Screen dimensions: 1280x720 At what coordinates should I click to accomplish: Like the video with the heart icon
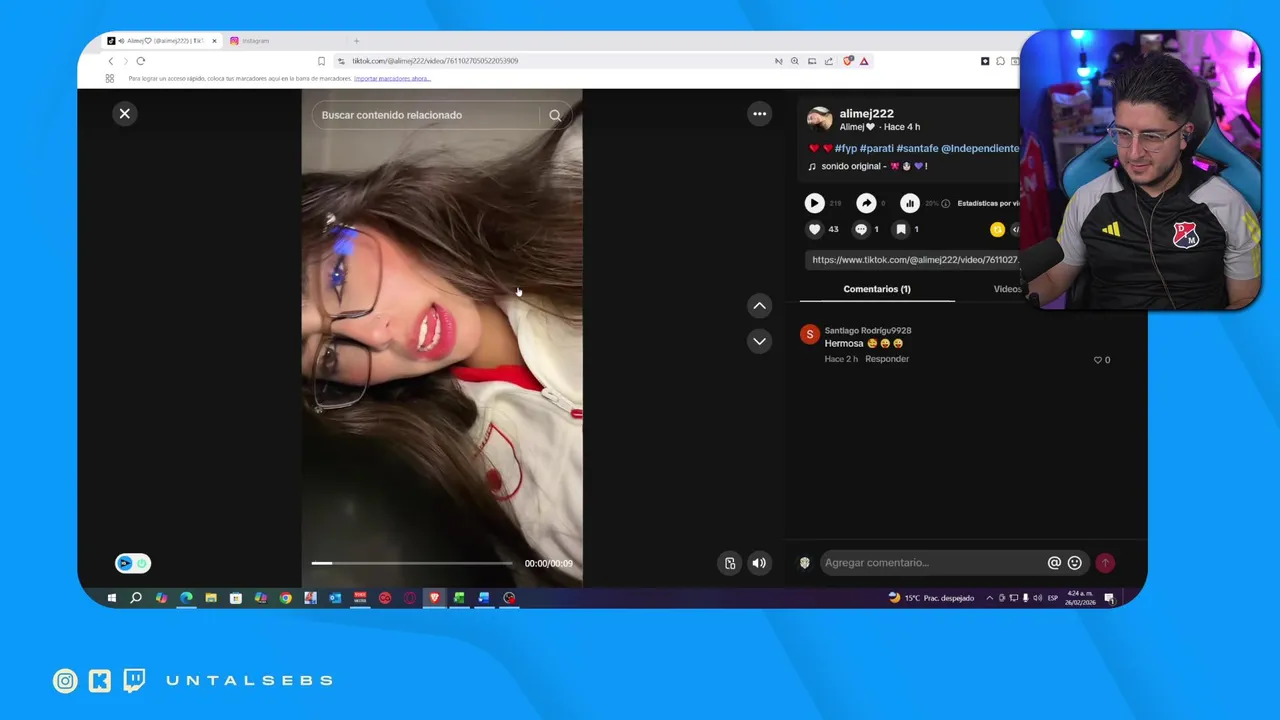(814, 229)
